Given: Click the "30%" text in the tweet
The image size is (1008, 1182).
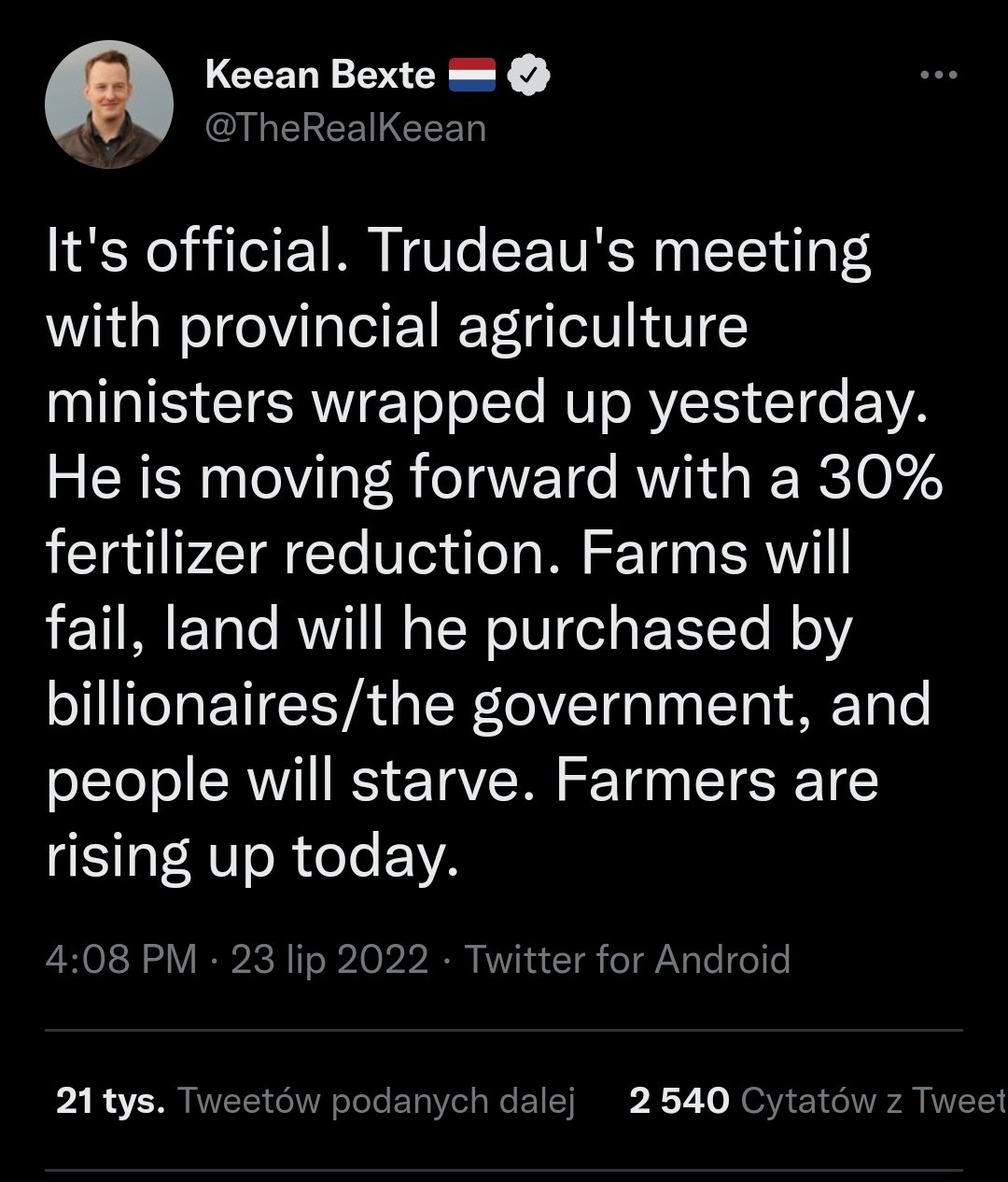Looking at the screenshot, I should (879, 477).
